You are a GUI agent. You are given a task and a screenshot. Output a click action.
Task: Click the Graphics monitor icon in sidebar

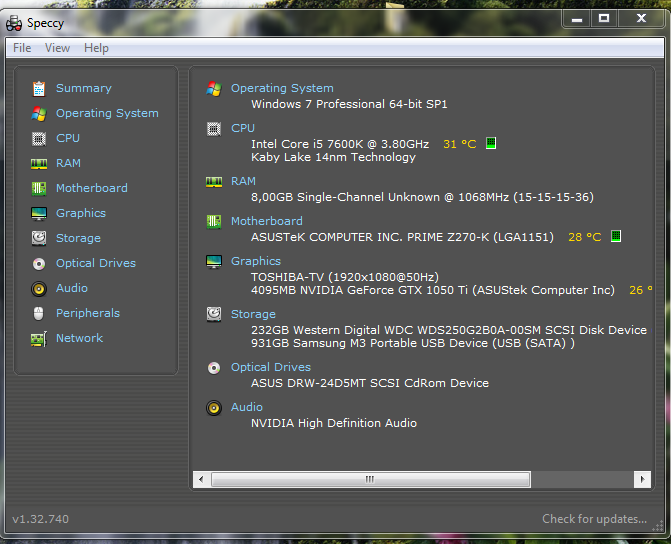[39, 214]
